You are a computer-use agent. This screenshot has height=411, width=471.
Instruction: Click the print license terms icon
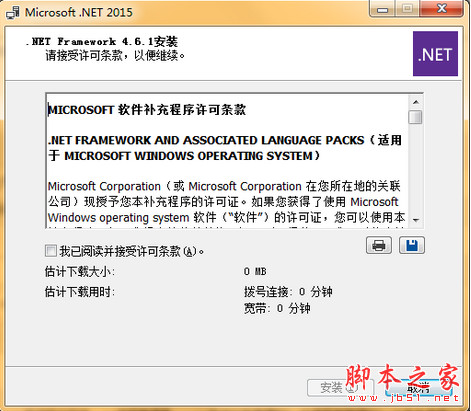(x=379, y=246)
